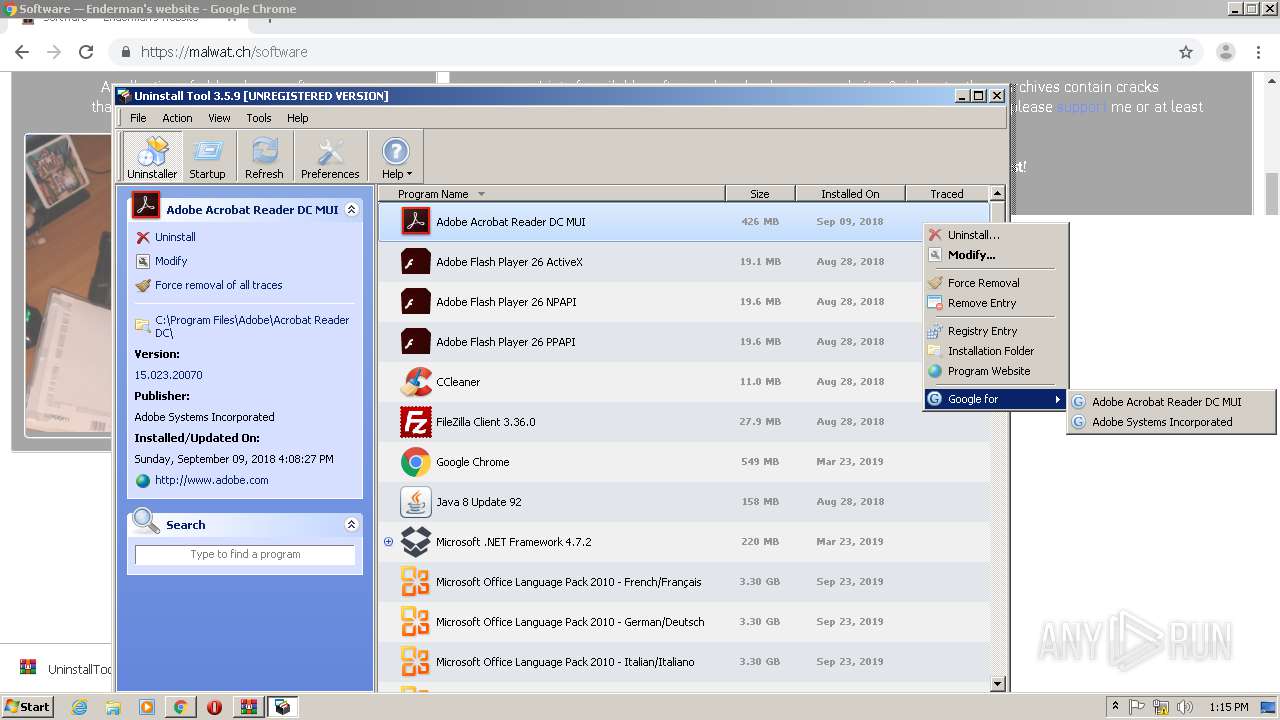The image size is (1280, 720).
Task: Open the Chrome taskbar button
Action: point(180,707)
